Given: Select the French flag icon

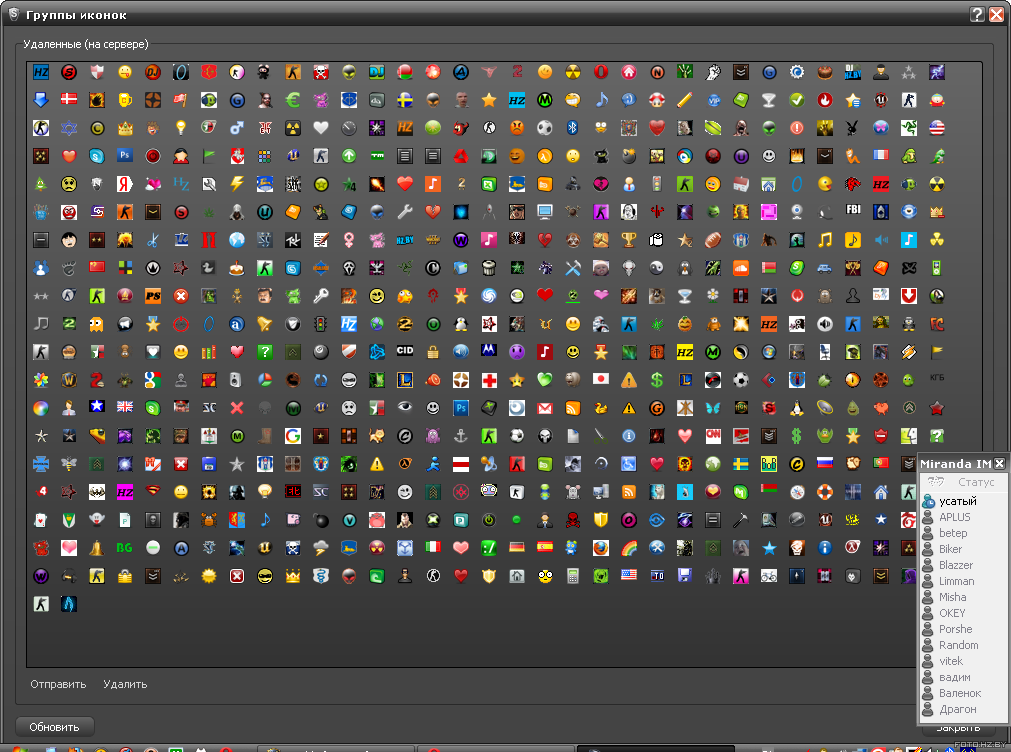Looking at the screenshot, I should point(881,156).
